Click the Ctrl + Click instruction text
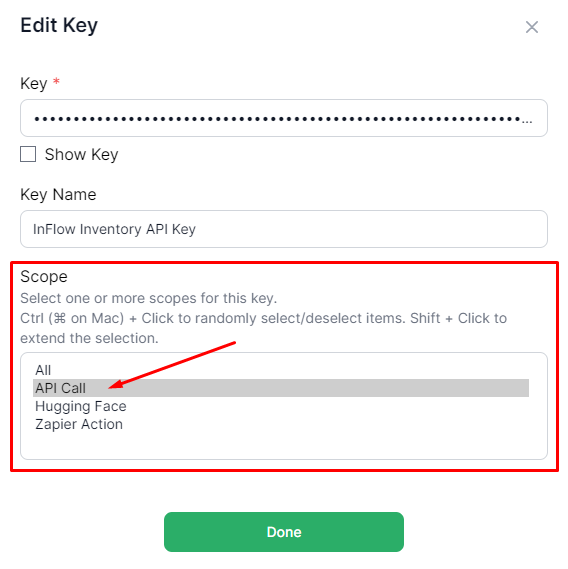Image resolution: width=568 pixels, height=569 pixels. (263, 328)
